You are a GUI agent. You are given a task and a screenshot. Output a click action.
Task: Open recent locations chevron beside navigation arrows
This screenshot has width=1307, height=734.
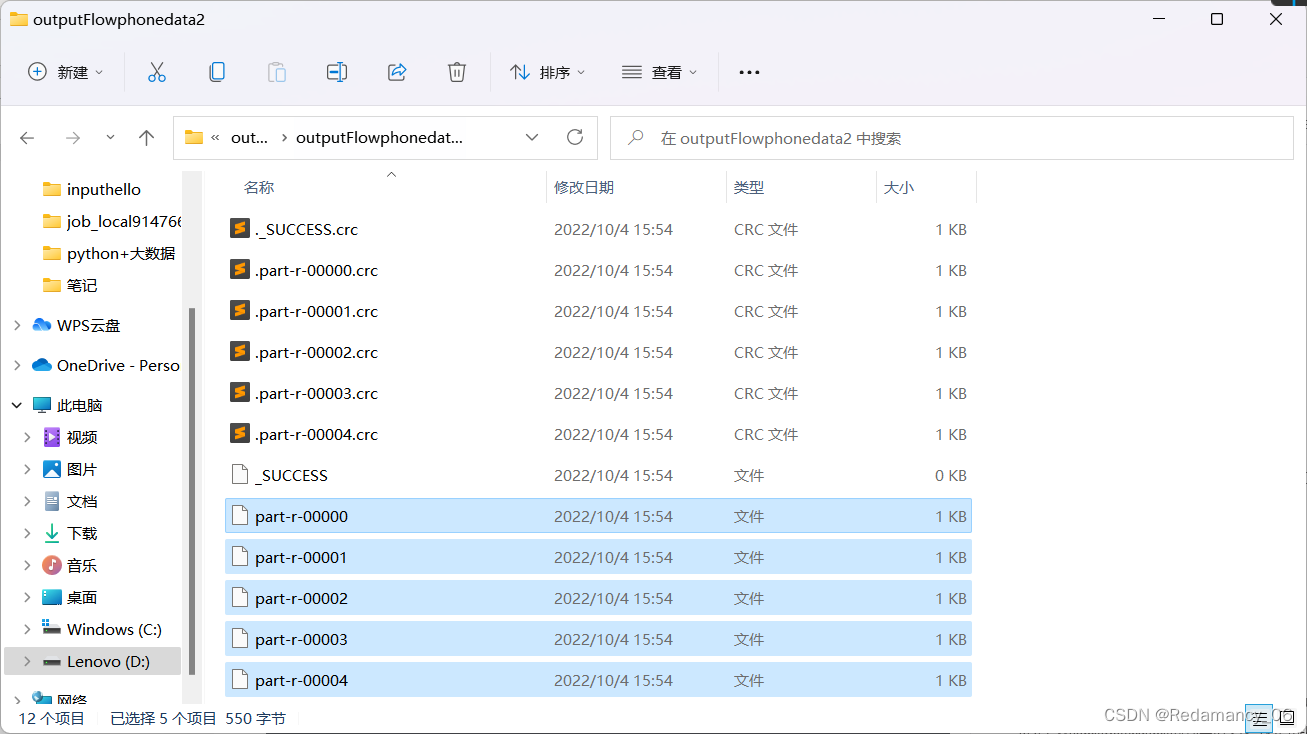coord(110,138)
